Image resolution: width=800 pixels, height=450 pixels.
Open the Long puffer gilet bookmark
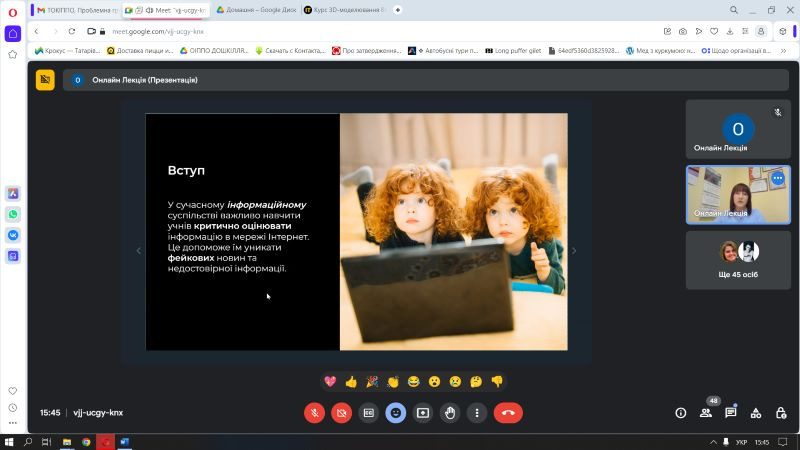click(513, 51)
